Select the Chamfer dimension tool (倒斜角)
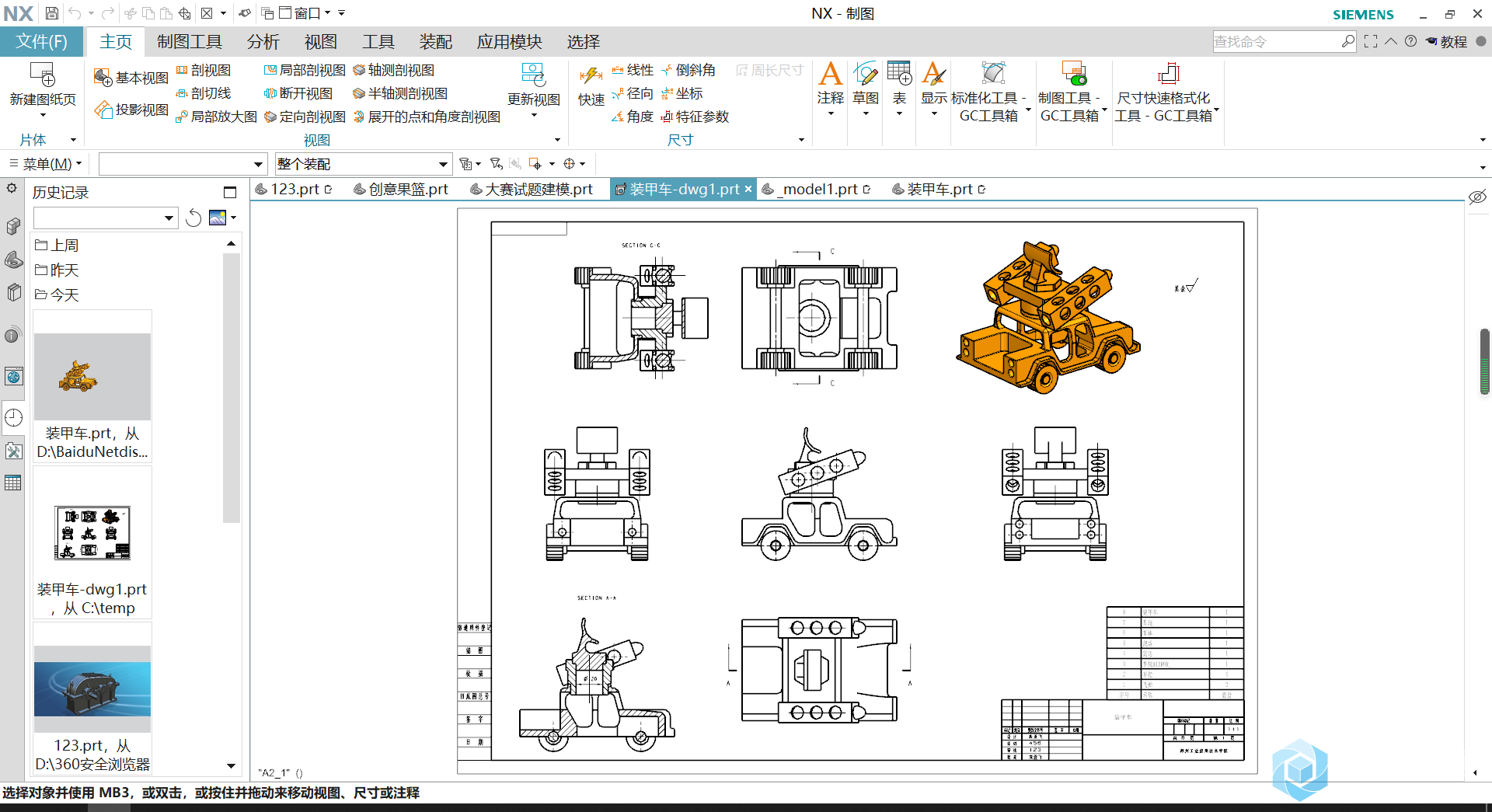 [x=688, y=70]
